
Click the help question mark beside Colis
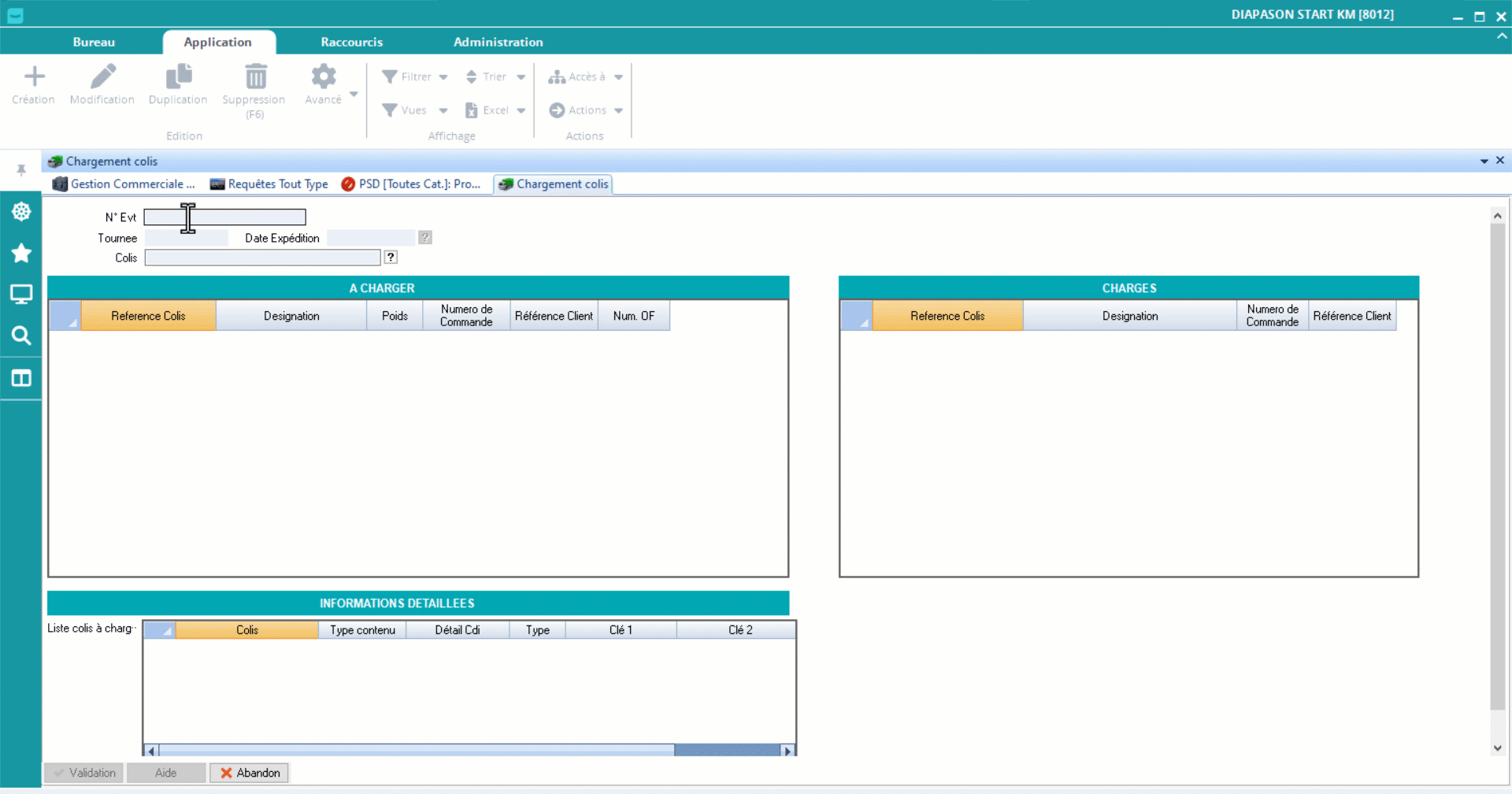(391, 258)
